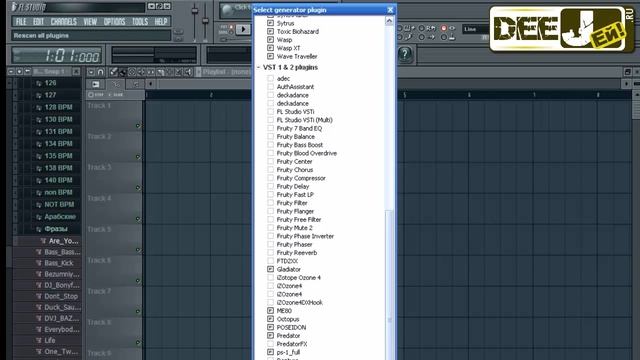
Task: Toggle the Gladiator favorite checkbox
Action: [270, 269]
